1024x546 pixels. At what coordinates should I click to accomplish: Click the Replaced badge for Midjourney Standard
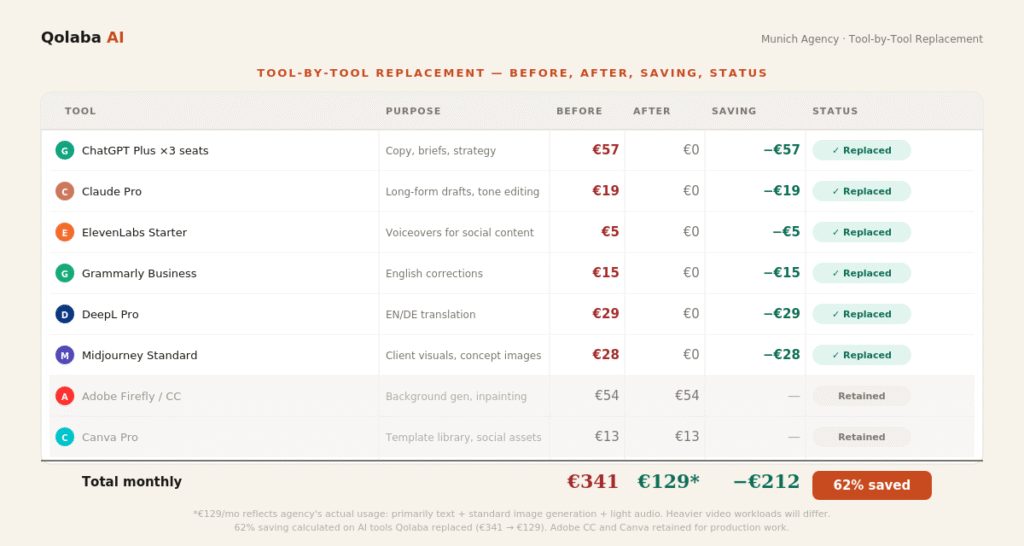tap(861, 355)
